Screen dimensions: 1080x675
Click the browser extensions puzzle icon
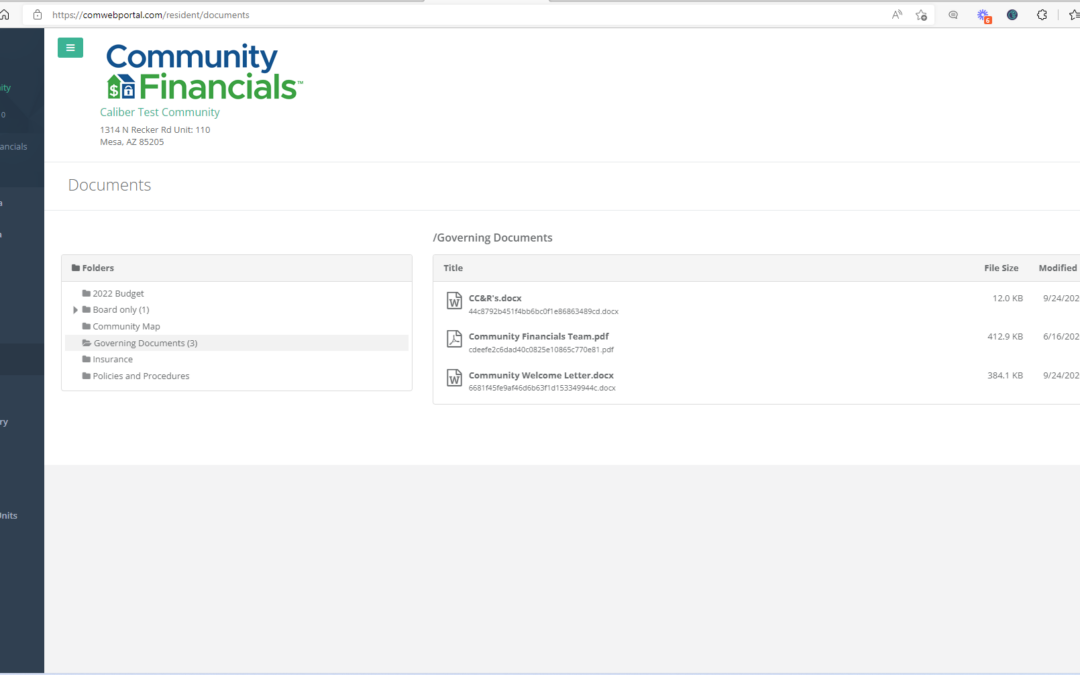(1041, 15)
